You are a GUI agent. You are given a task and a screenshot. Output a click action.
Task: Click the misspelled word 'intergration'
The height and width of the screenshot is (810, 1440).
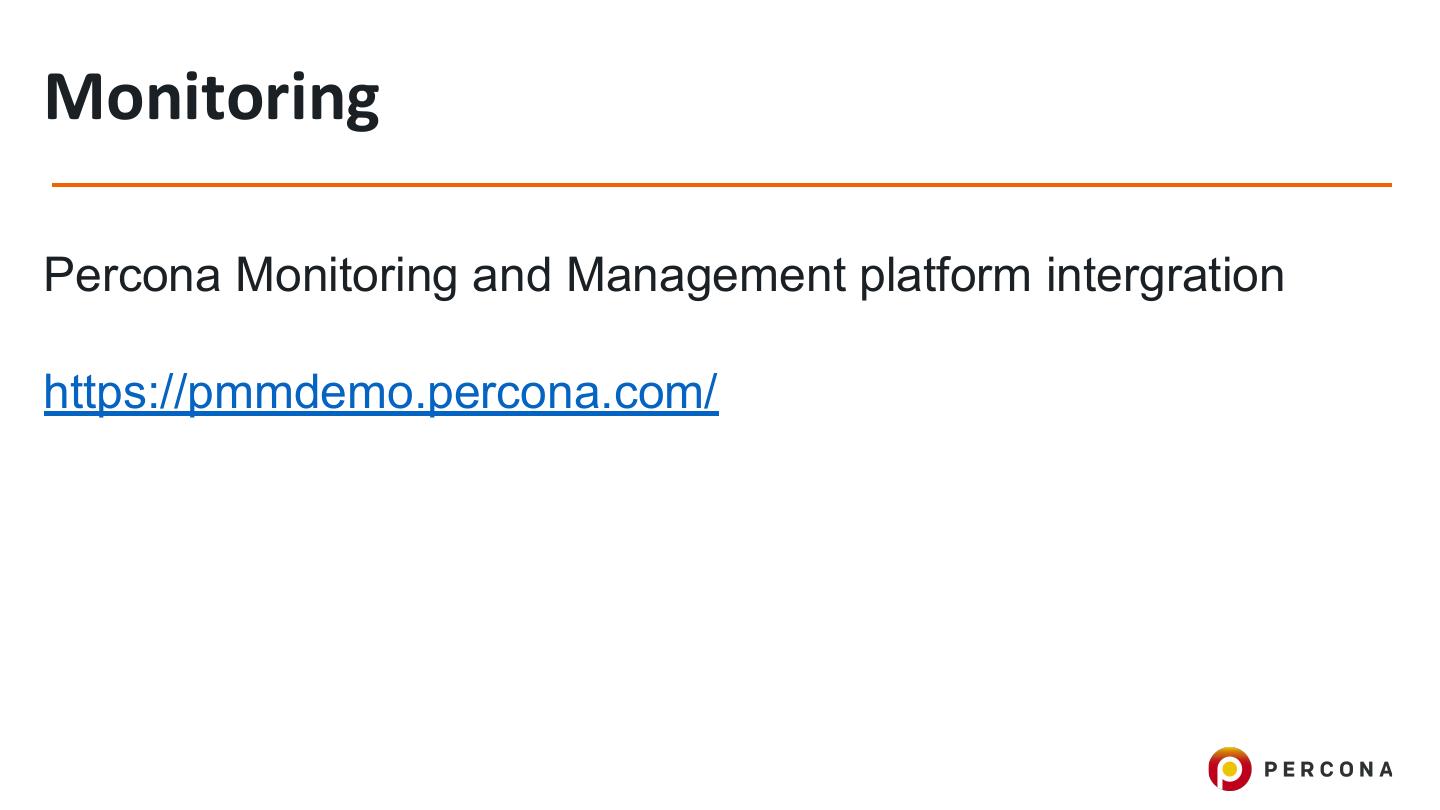[x=1165, y=275]
